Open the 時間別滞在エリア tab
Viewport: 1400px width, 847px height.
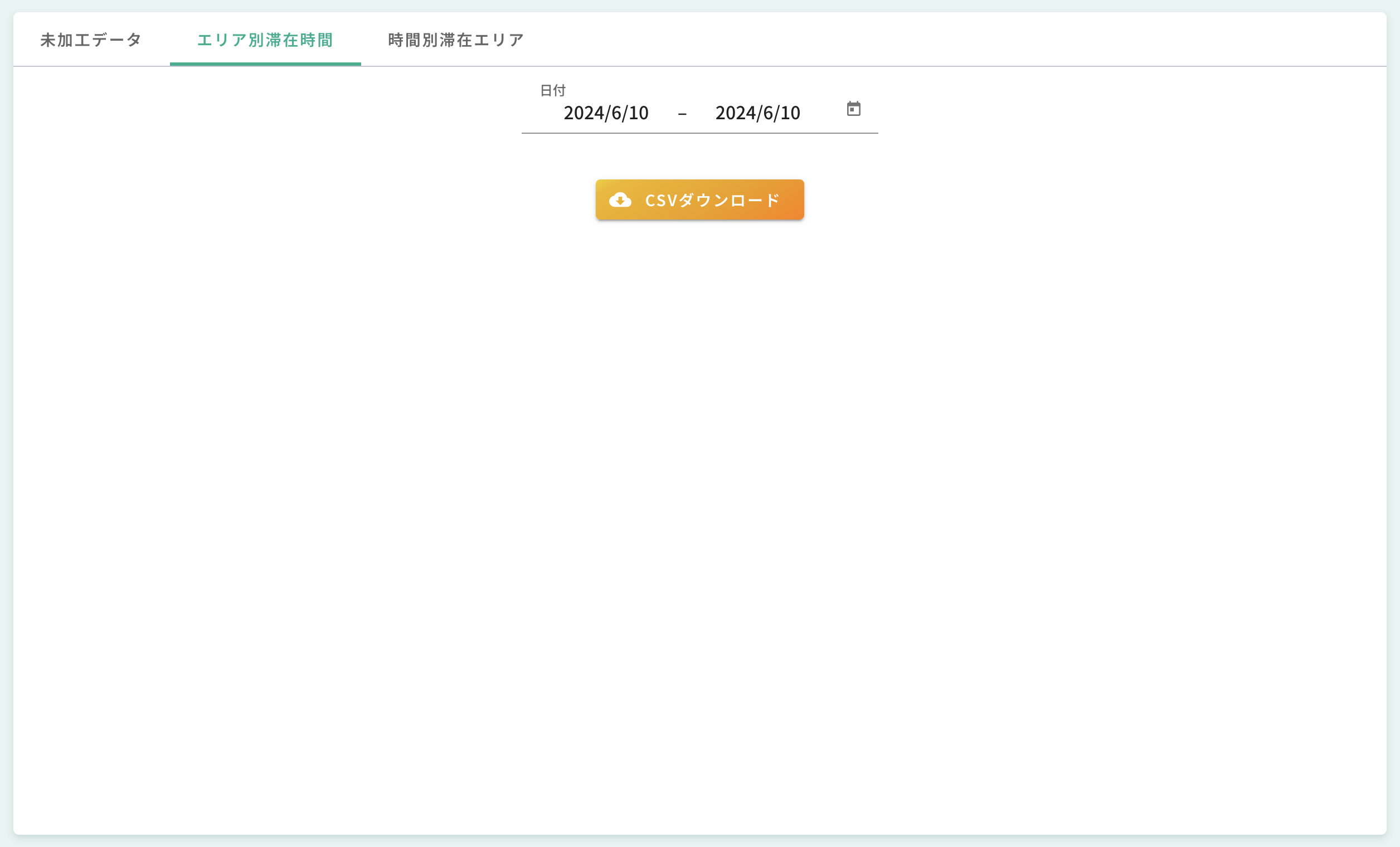click(455, 40)
